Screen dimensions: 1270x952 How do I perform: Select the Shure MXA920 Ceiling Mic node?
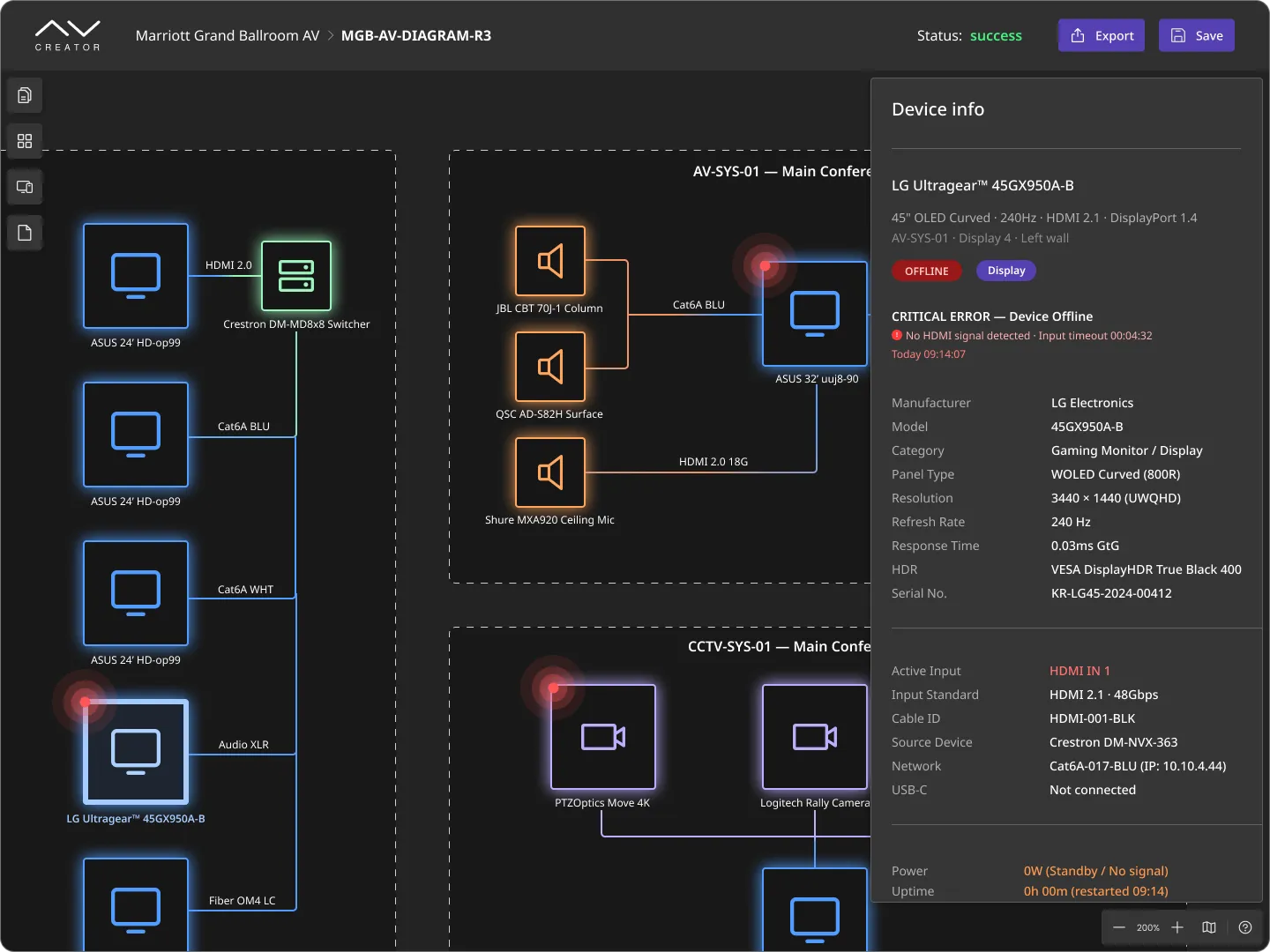point(550,472)
